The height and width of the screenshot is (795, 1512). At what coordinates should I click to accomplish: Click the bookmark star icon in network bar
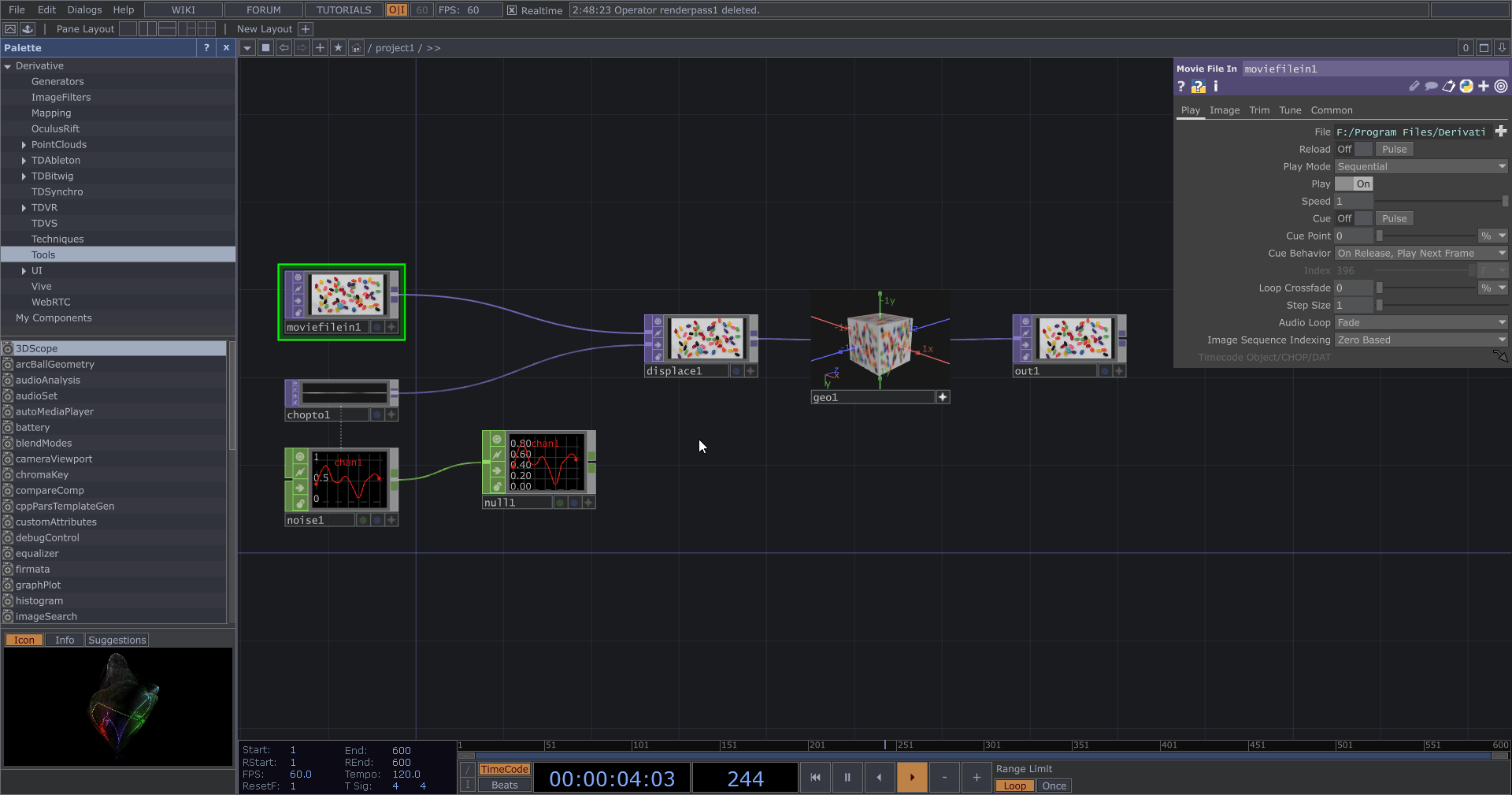338,48
